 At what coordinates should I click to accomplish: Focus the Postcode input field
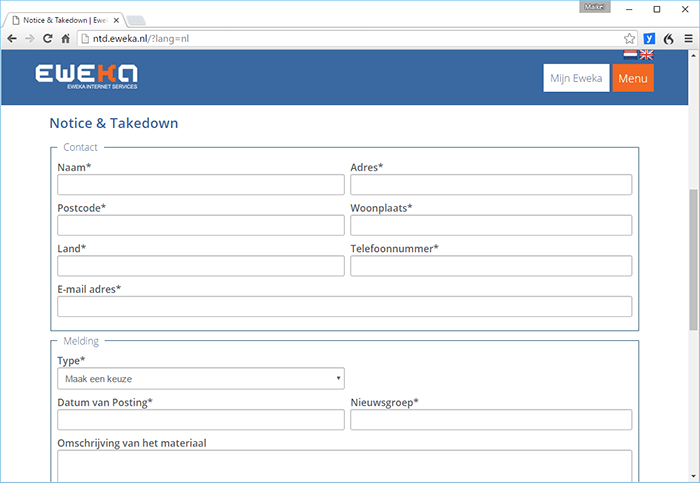point(201,225)
